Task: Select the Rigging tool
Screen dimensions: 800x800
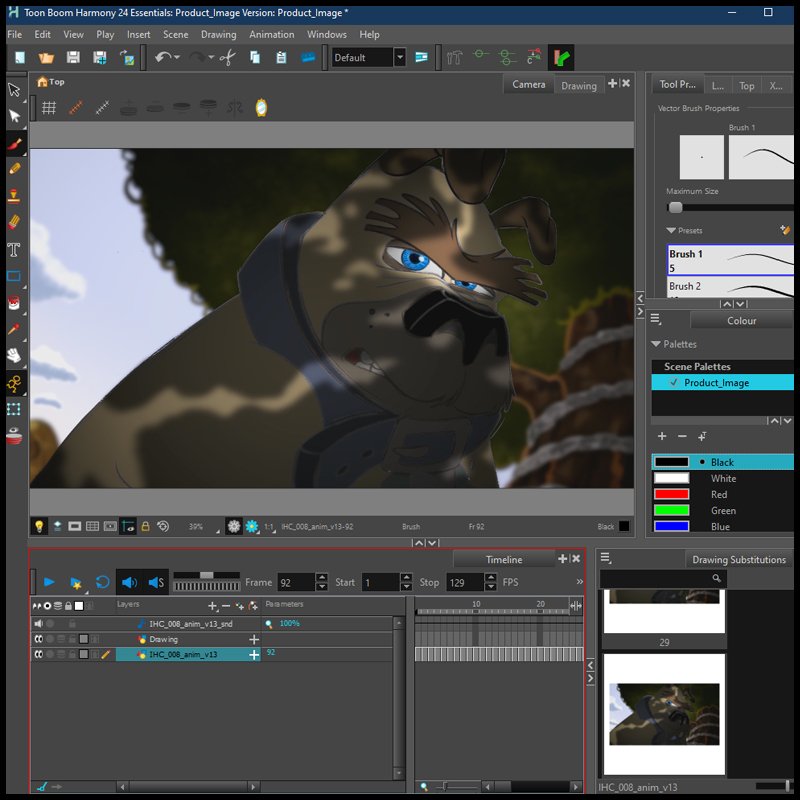Action: point(14,383)
